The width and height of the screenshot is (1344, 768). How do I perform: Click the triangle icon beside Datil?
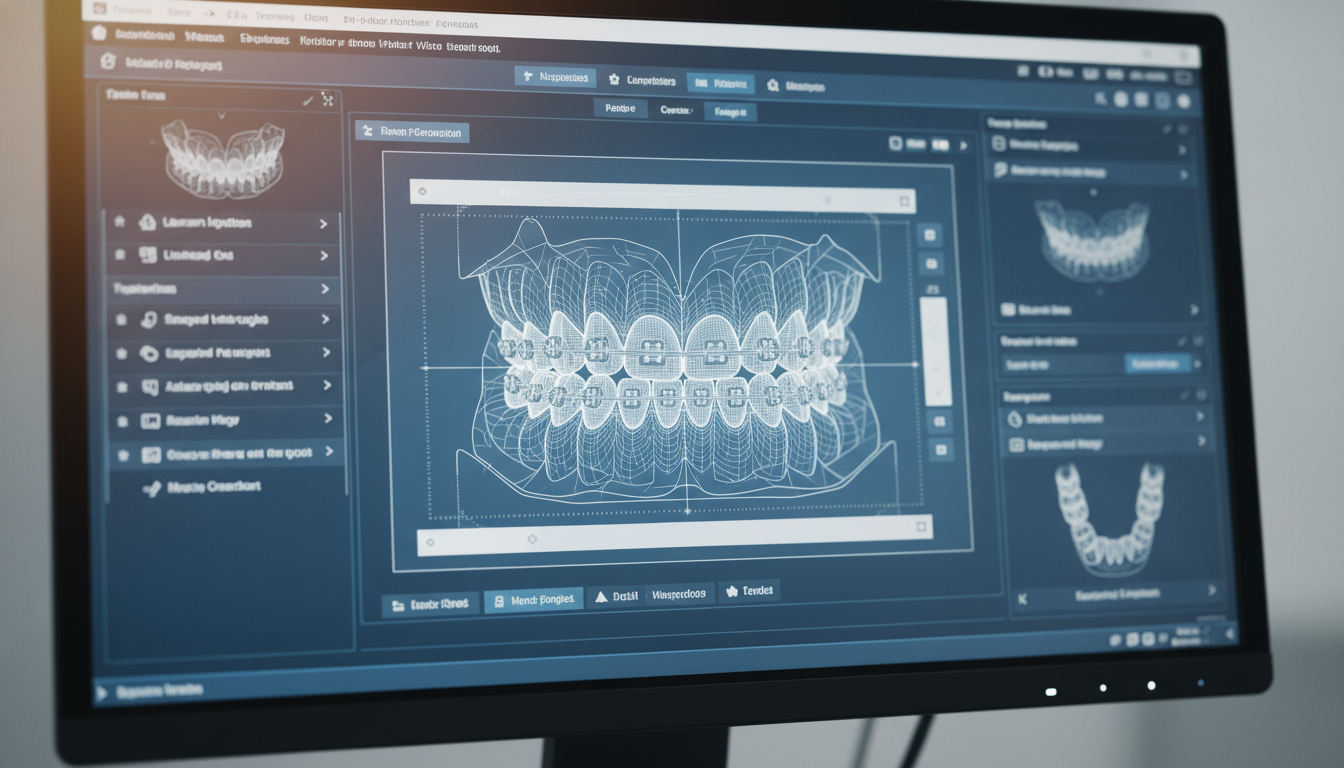(601, 596)
